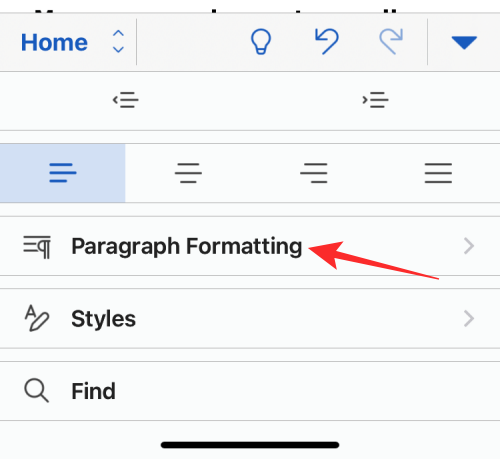Decrease indent with the outdent icon
Screen dimensions: 500x459
coord(125,100)
